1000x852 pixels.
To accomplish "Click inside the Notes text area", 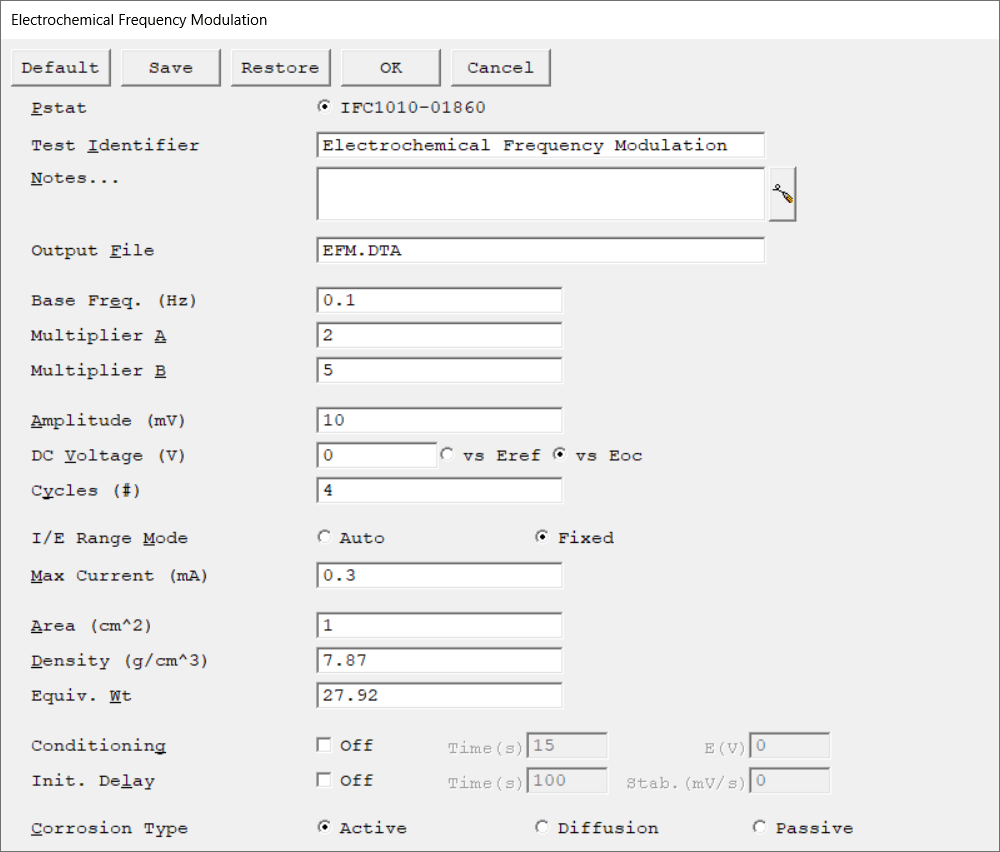I will [x=540, y=194].
